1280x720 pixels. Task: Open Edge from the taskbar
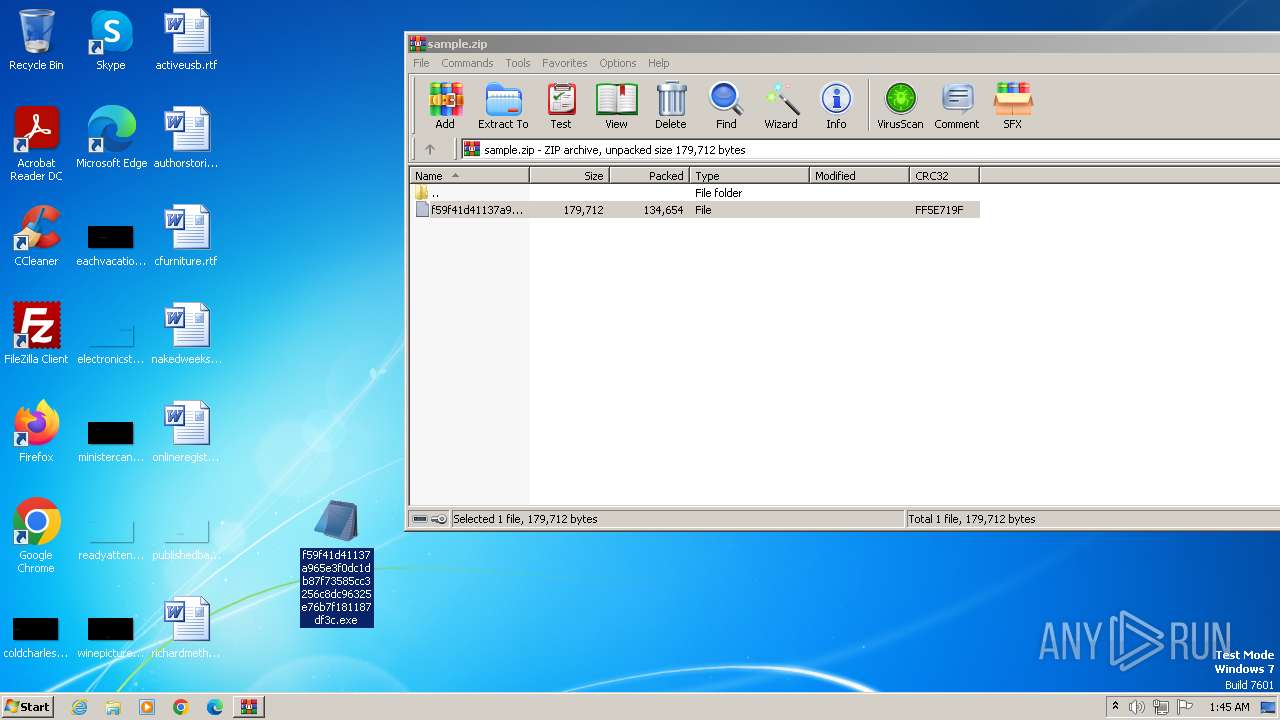[x=215, y=707]
